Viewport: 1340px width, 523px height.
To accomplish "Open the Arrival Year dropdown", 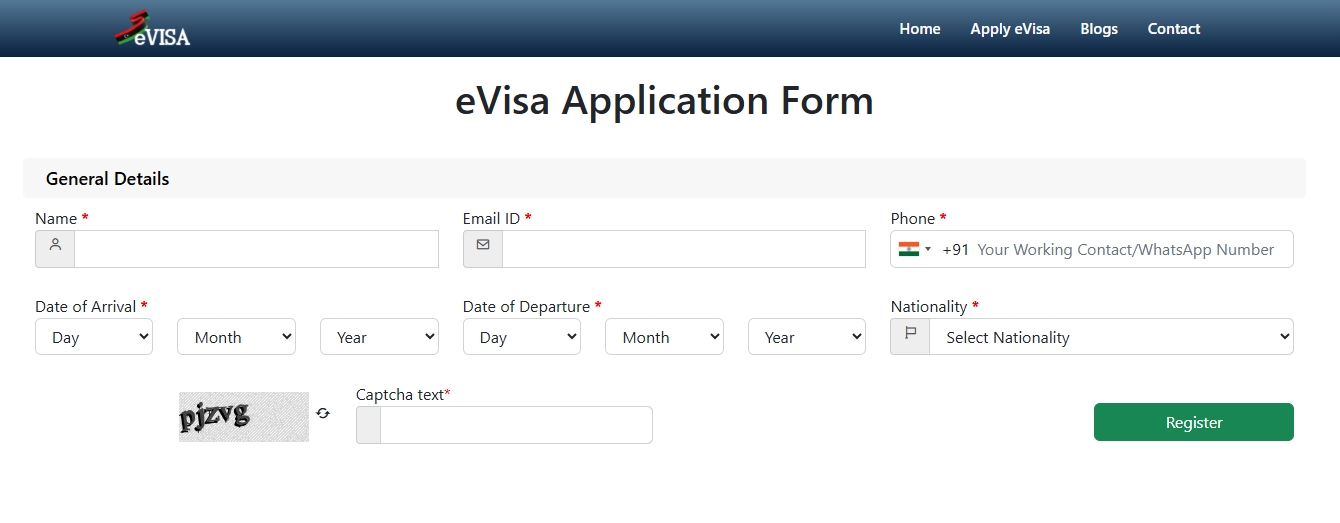I will (x=379, y=337).
